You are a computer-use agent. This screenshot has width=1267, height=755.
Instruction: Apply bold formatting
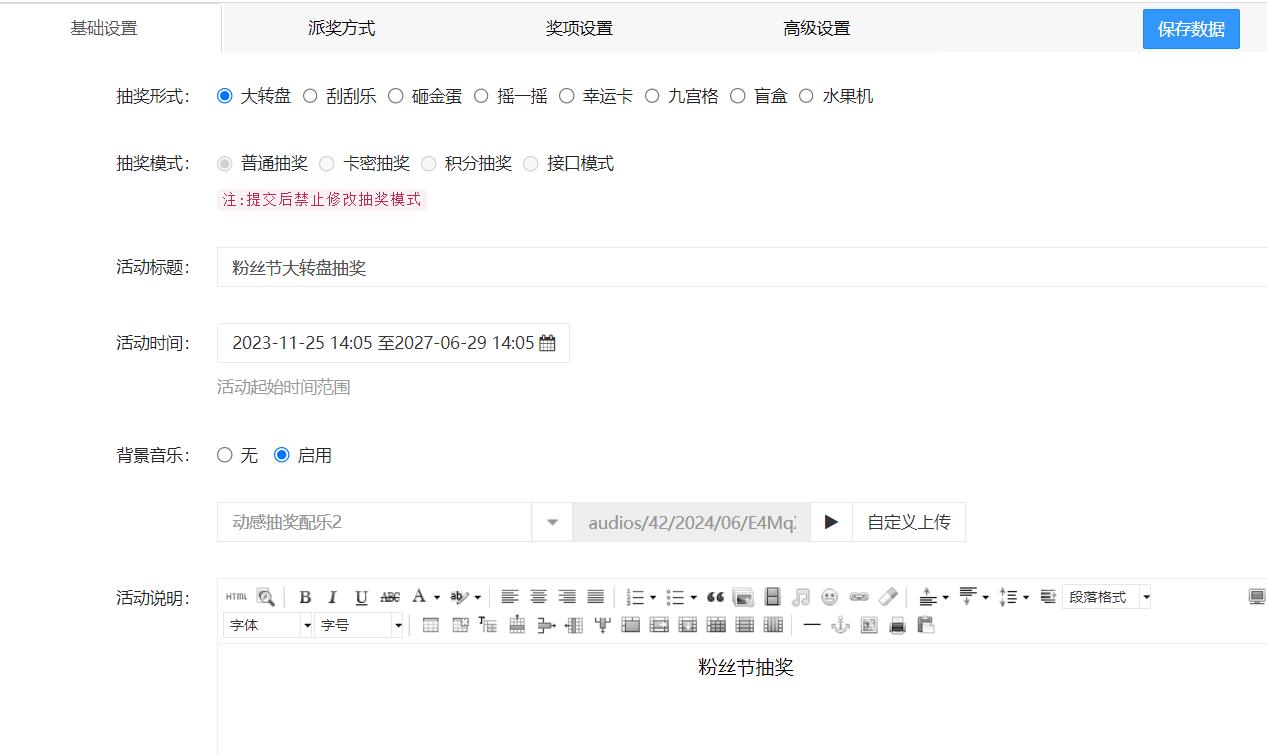pos(305,597)
